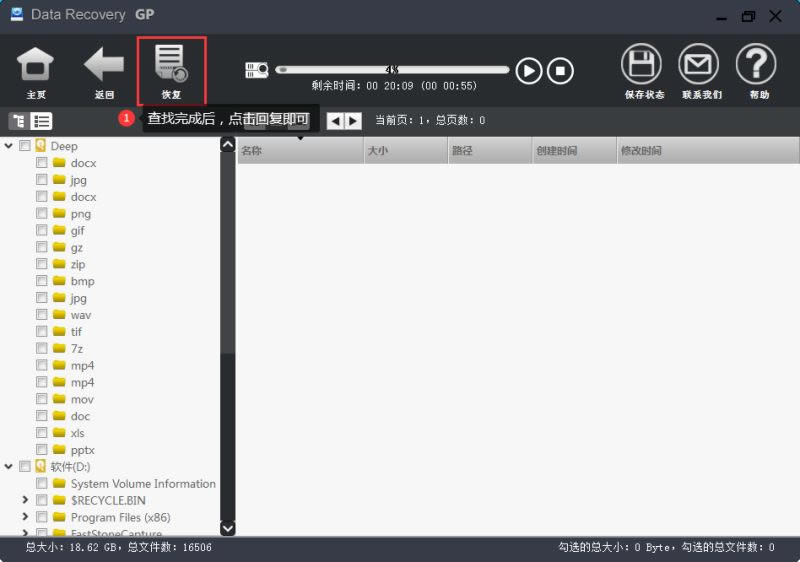Screen dimensions: 800x562
Task: Tick the bmp folder checkbox
Action: click(x=42, y=280)
